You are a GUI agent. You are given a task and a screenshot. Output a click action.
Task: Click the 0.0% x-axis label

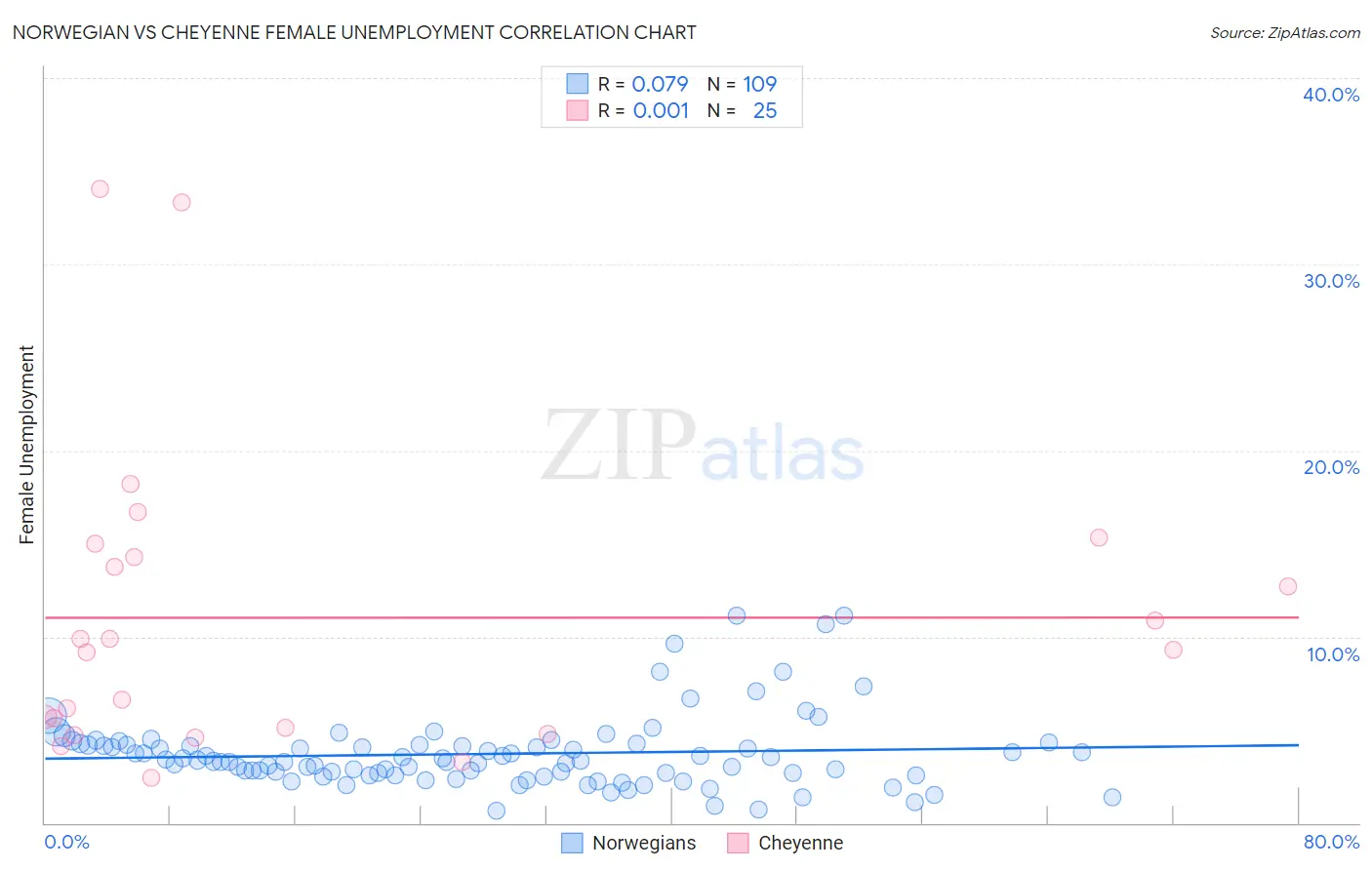67,842
